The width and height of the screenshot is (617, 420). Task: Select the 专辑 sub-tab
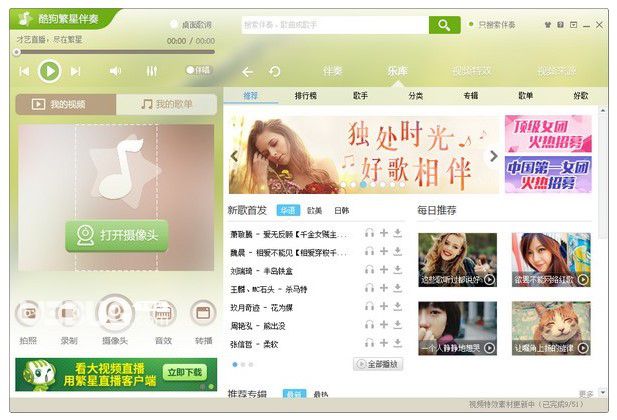(x=471, y=96)
